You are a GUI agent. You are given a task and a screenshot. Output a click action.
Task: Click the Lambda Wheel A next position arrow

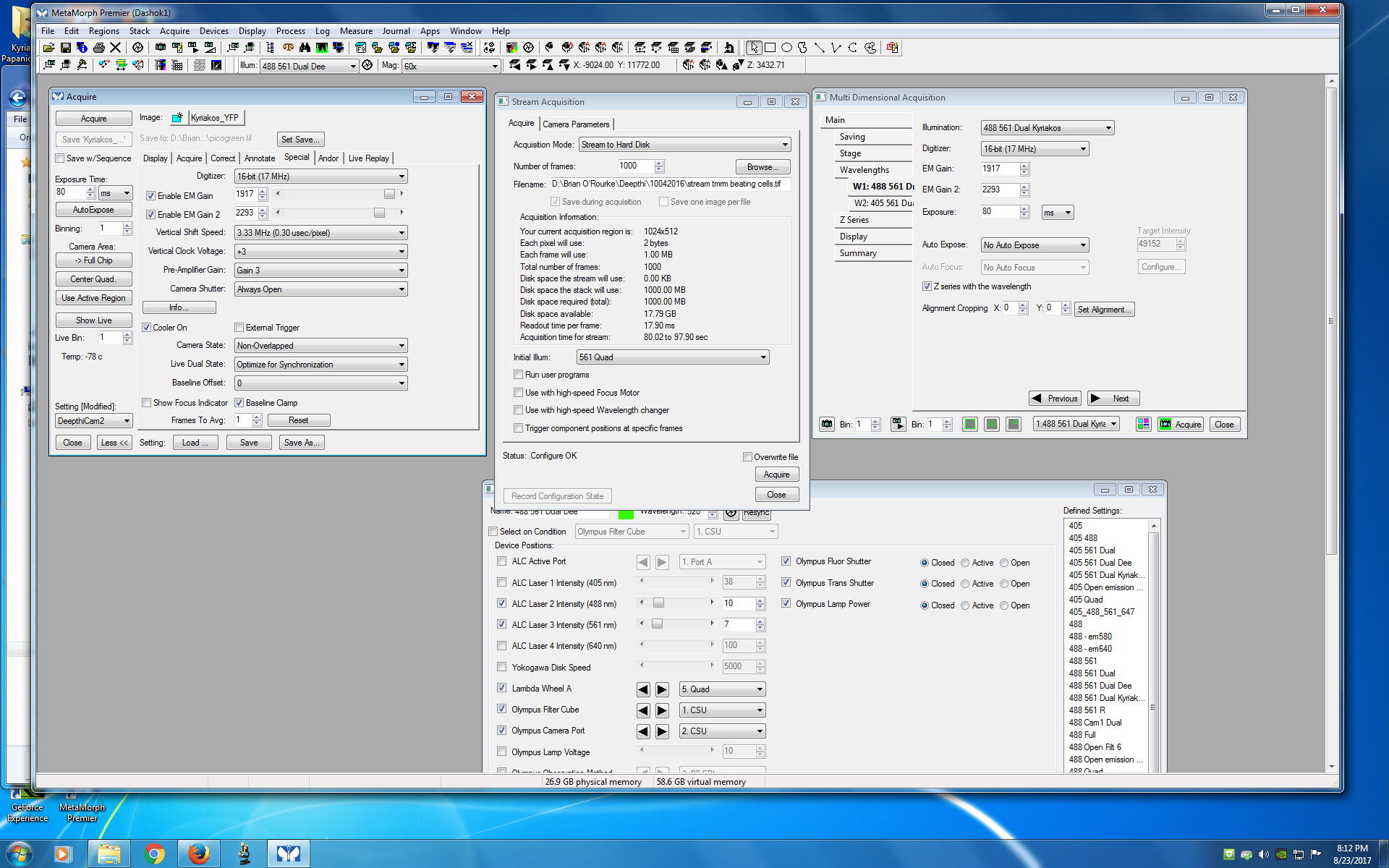(x=662, y=689)
